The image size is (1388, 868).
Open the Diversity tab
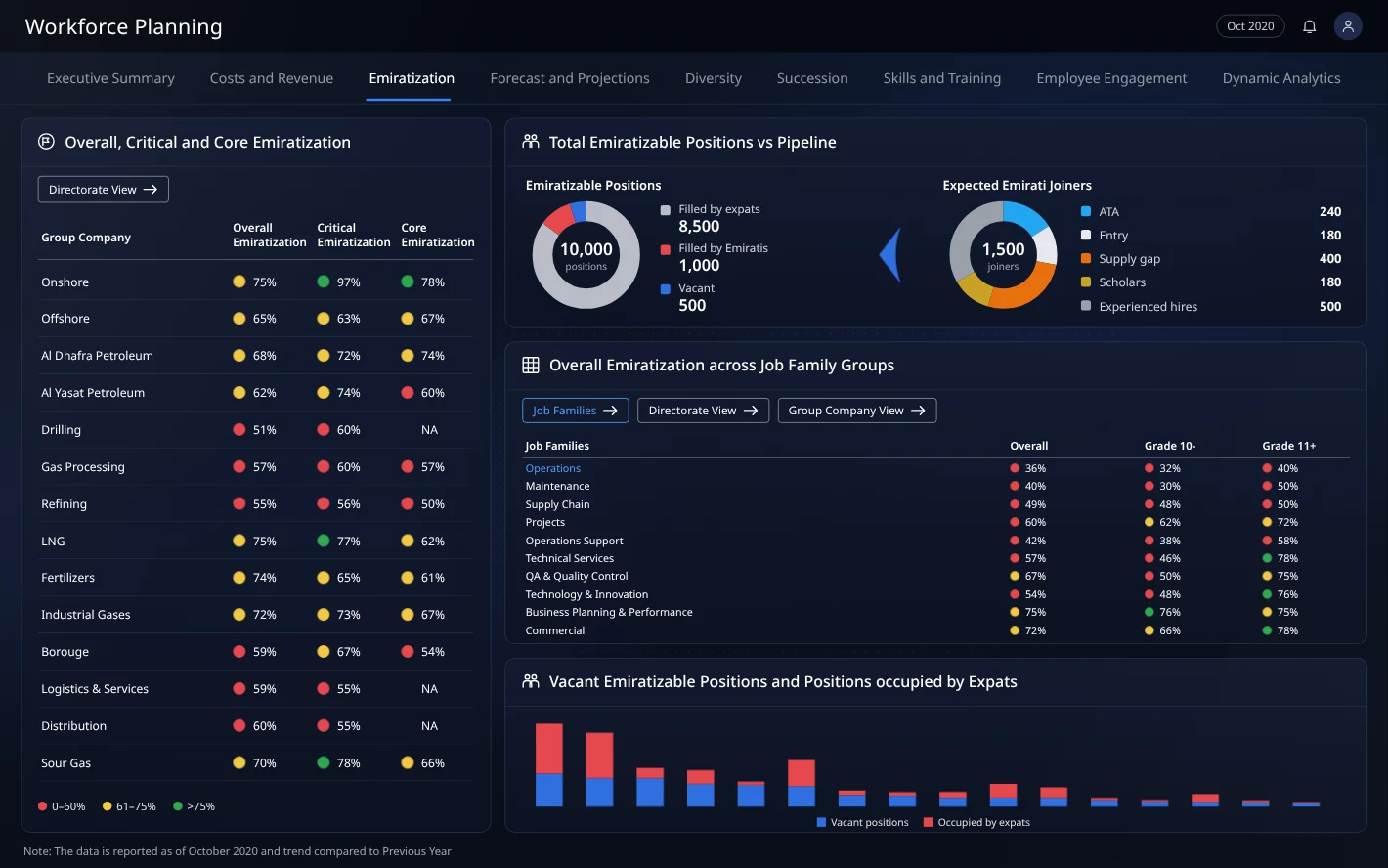[714, 78]
